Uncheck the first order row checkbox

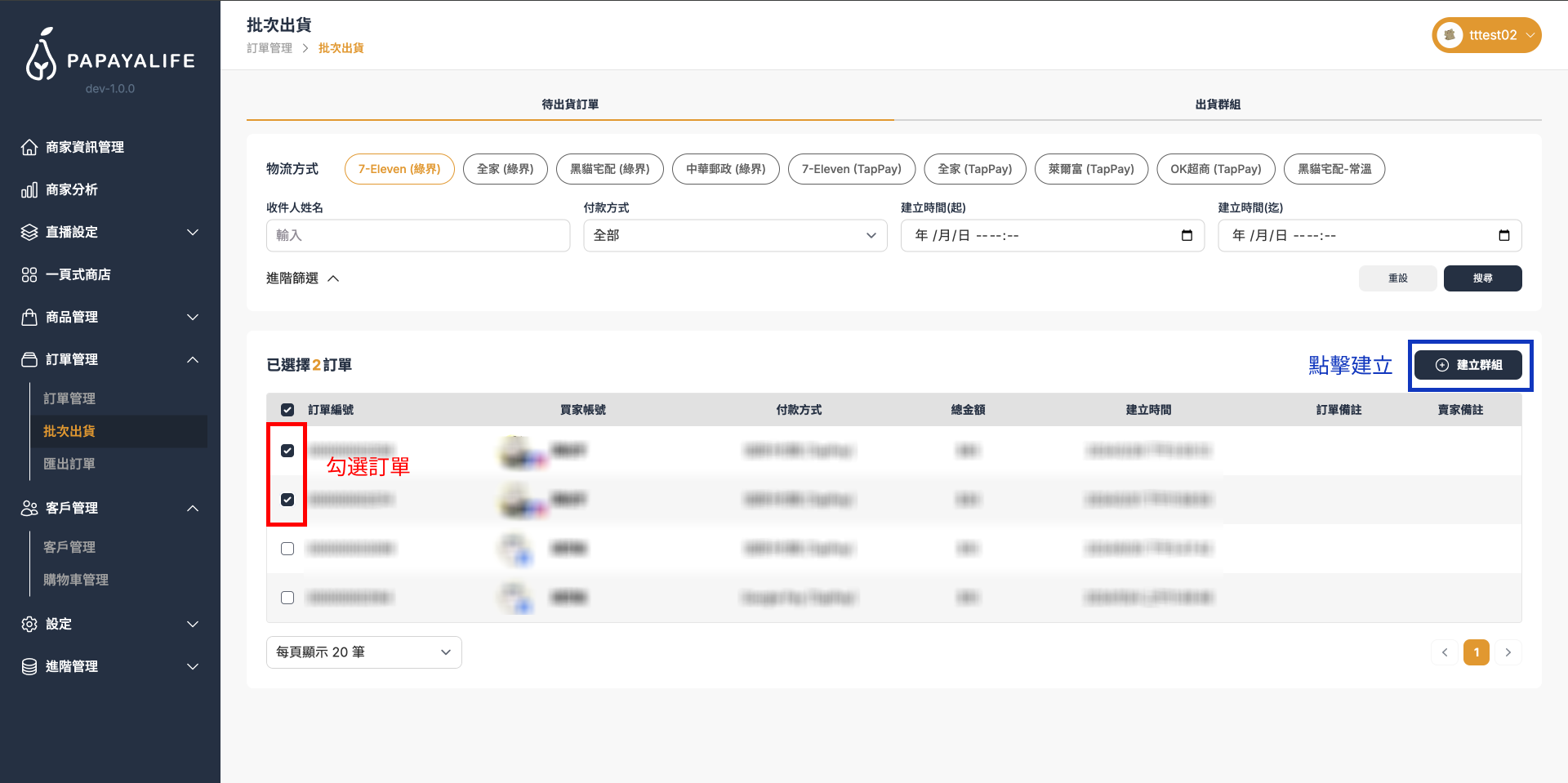tap(287, 451)
